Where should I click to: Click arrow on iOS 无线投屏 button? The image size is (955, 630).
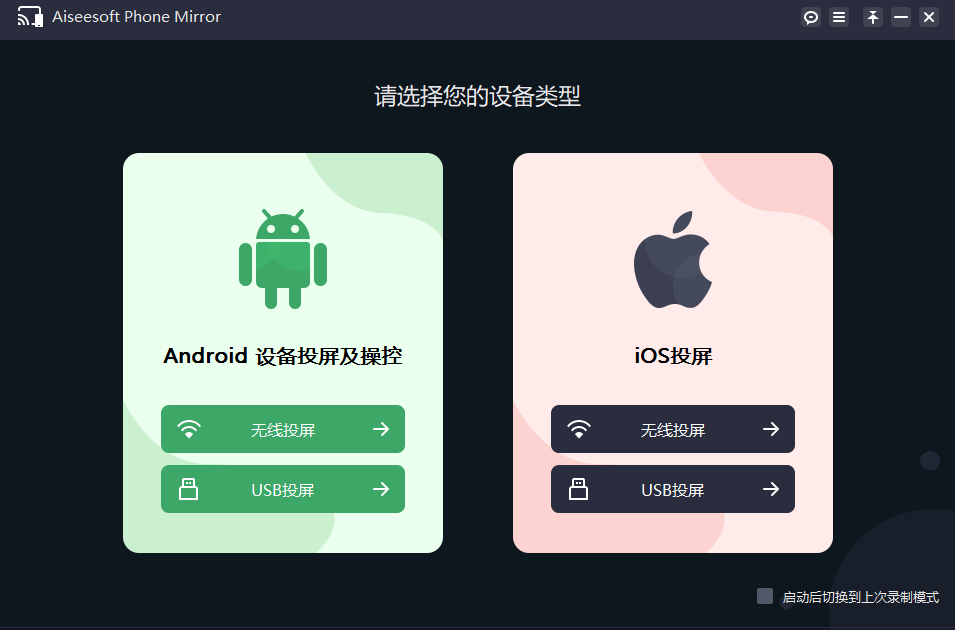(771, 429)
